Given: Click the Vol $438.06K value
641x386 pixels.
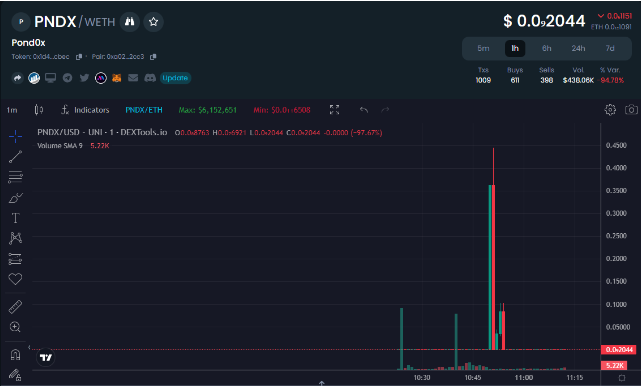Looking at the screenshot, I should click(x=578, y=80).
